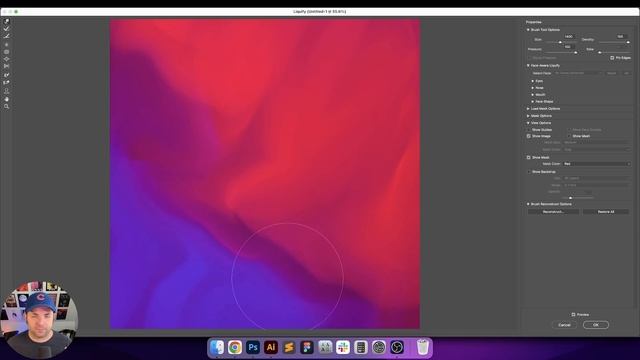Select the Hand tool
This screenshot has height=360, width=640.
point(7,99)
